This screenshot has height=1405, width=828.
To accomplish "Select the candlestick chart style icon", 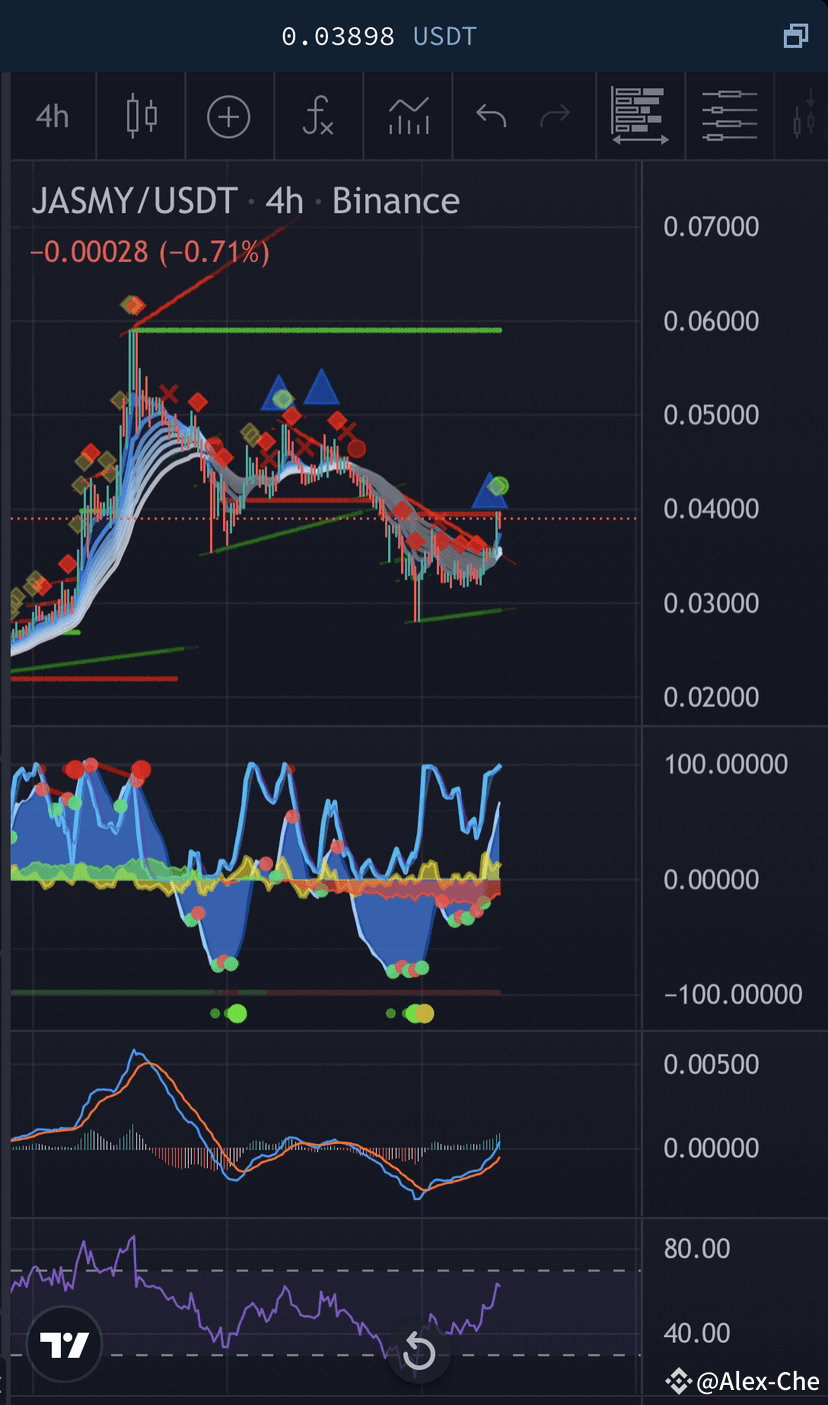I will coord(140,116).
